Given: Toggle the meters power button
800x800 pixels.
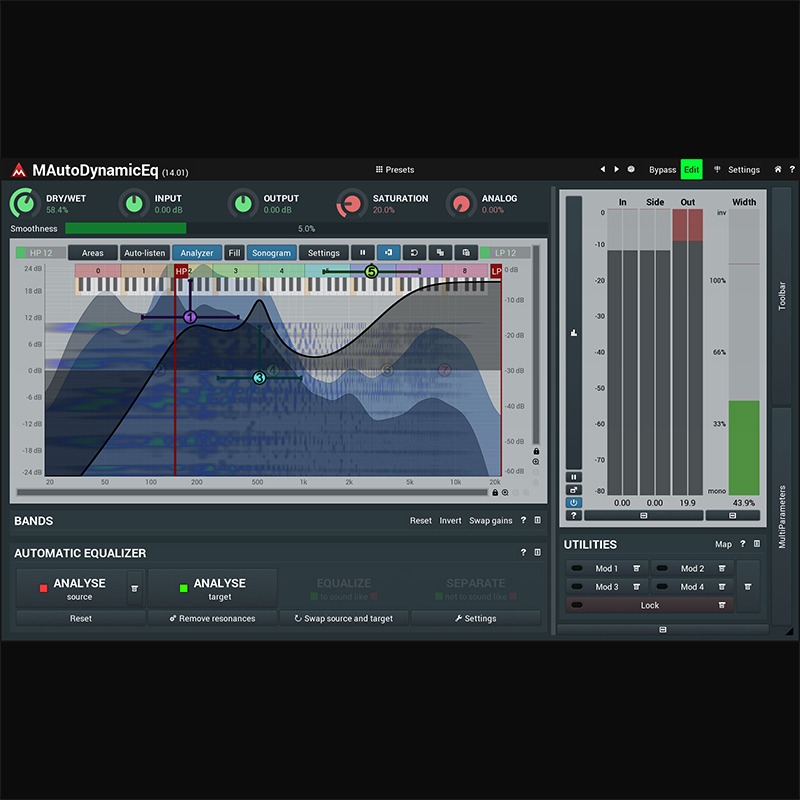Looking at the screenshot, I should tap(573, 503).
